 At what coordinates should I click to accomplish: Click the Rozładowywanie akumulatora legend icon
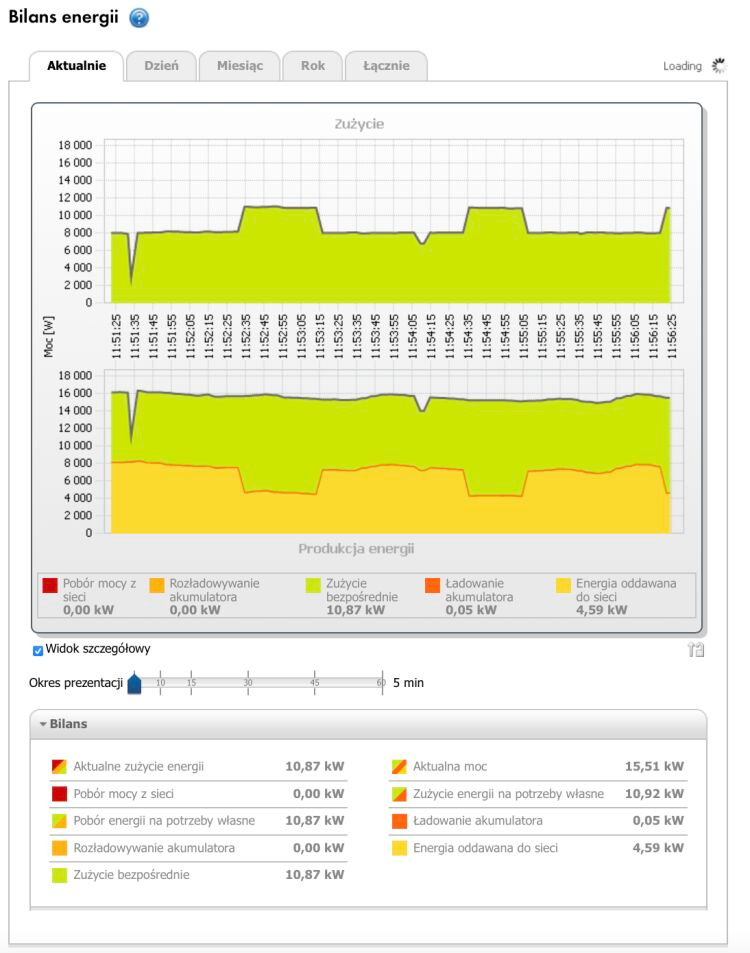pos(157,585)
